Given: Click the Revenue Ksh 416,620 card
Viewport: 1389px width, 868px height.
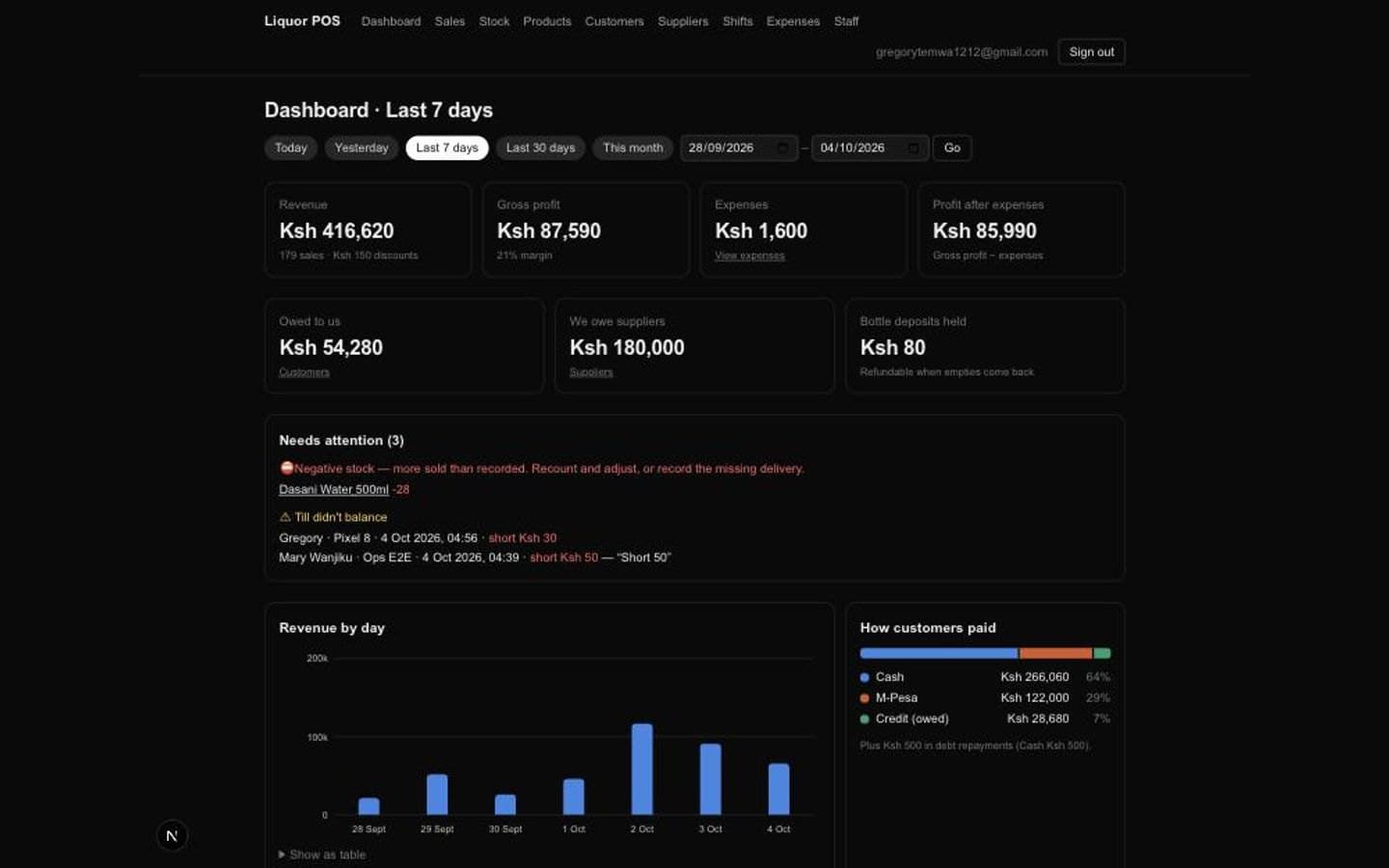Looking at the screenshot, I should point(368,230).
